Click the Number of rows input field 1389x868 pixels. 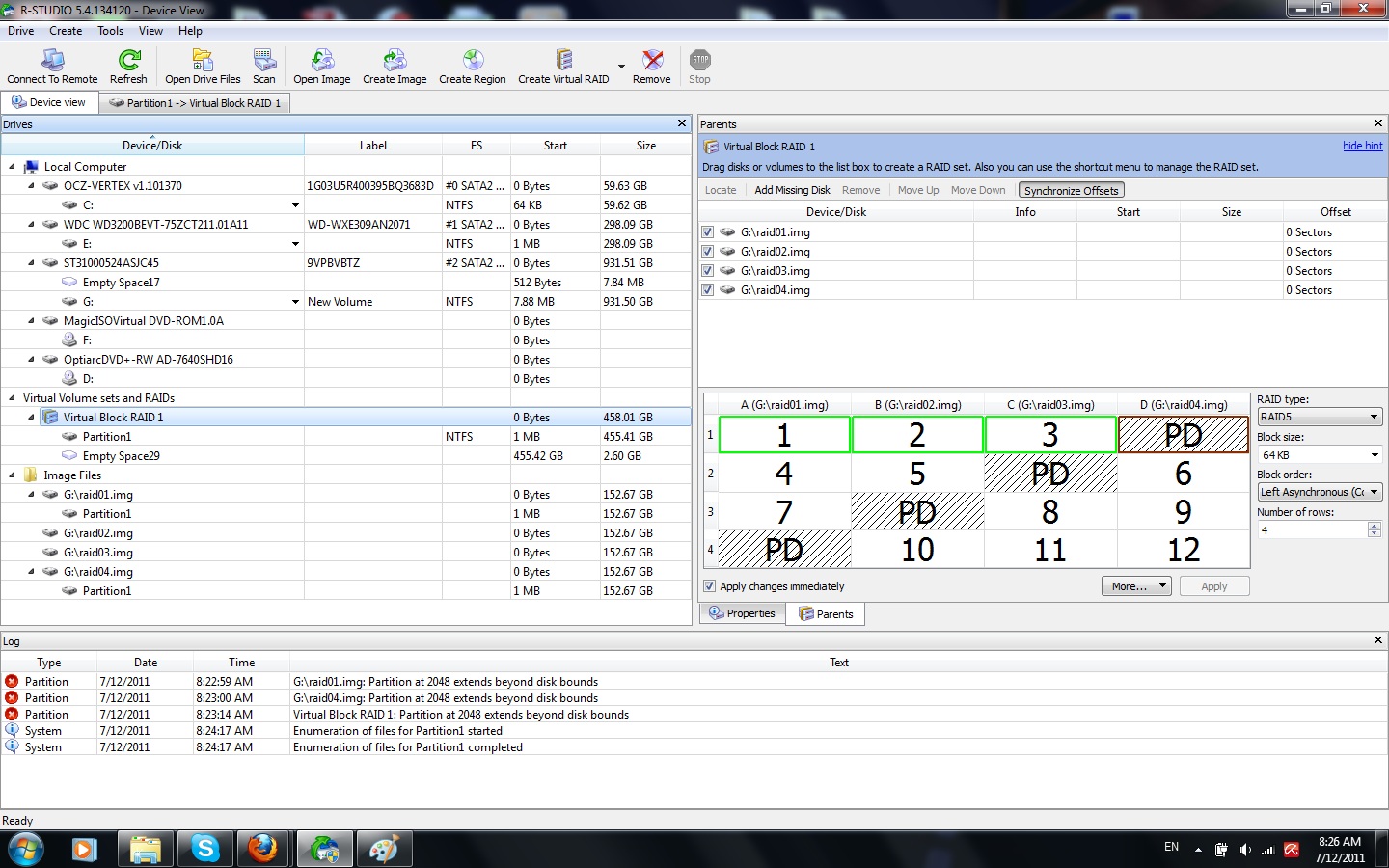[x=1312, y=529]
